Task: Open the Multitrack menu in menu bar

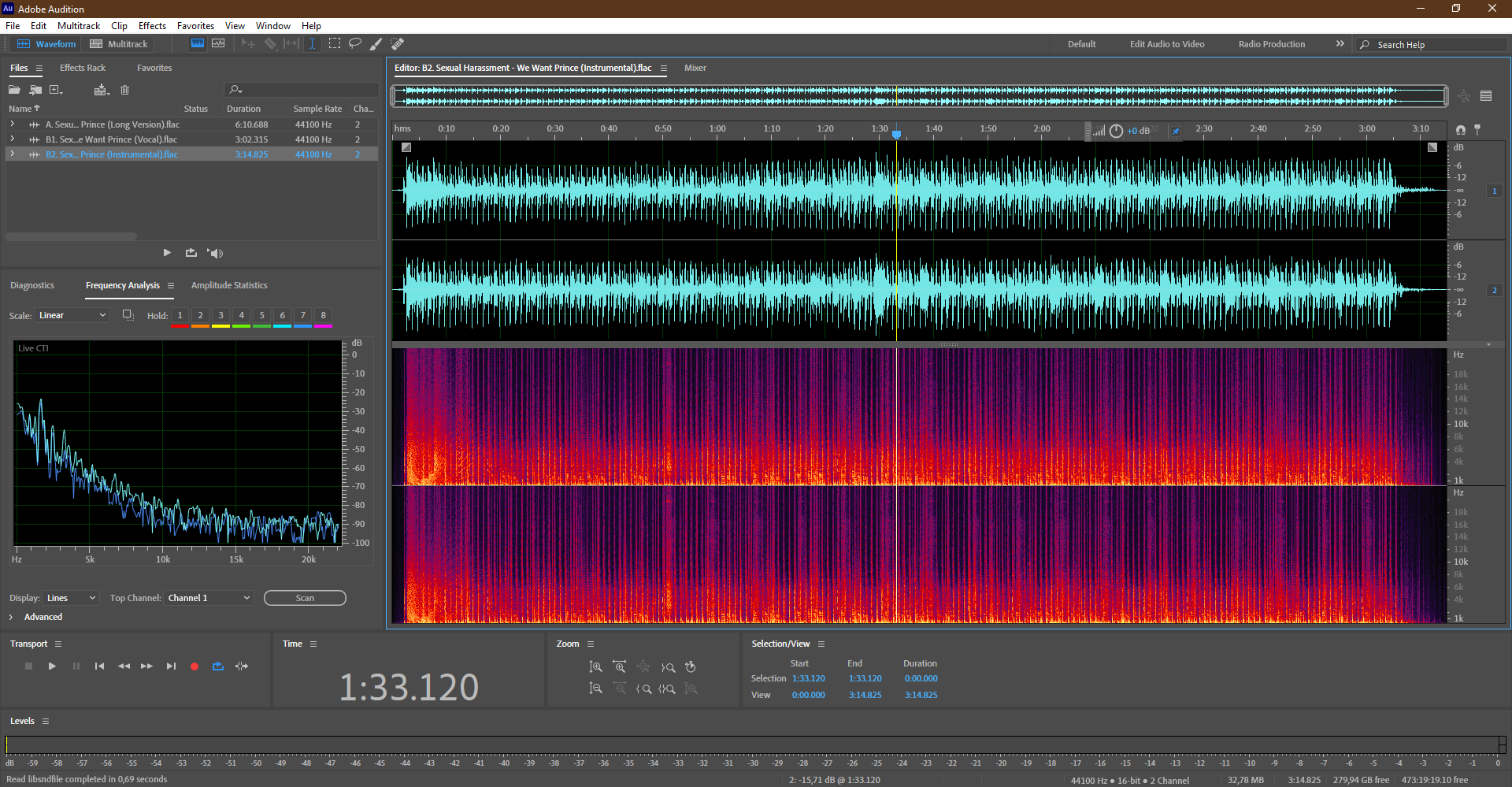Action: pos(79,26)
